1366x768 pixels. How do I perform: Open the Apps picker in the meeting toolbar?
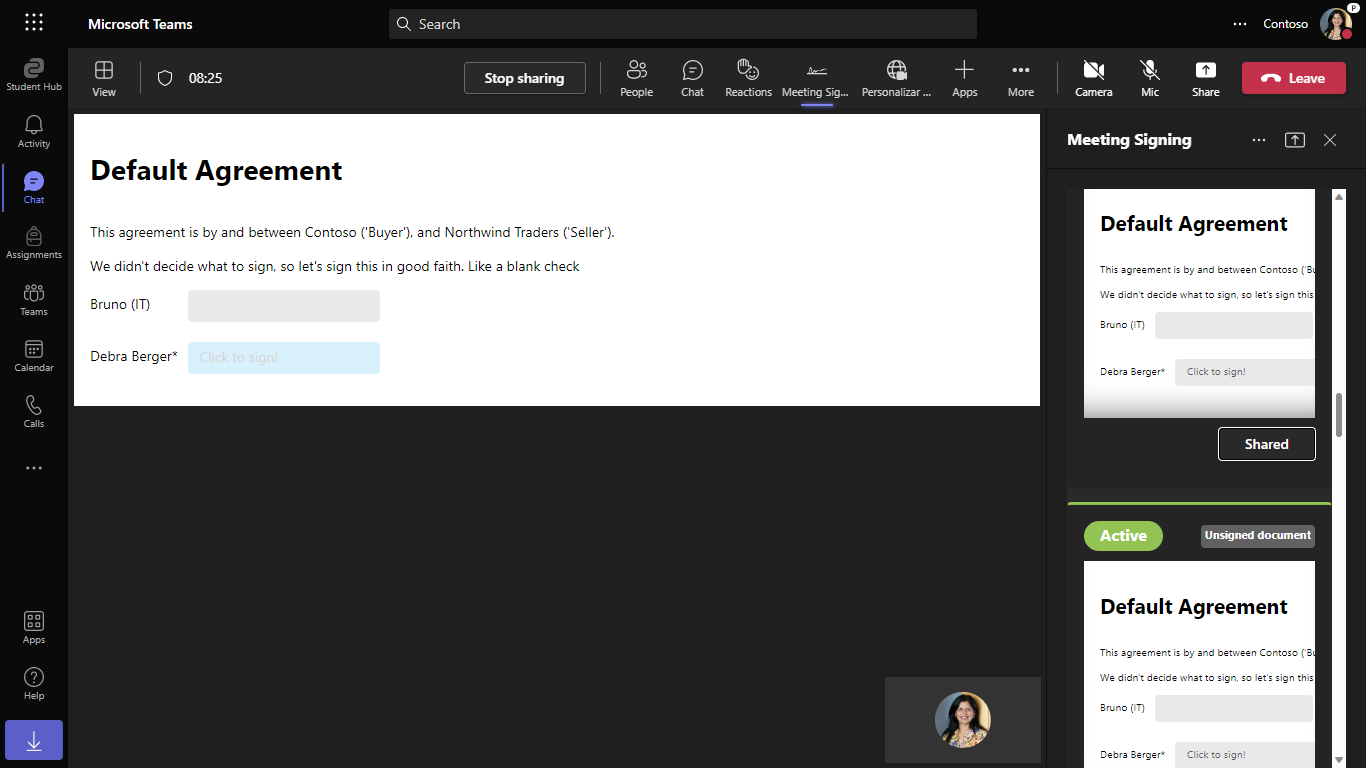point(964,77)
